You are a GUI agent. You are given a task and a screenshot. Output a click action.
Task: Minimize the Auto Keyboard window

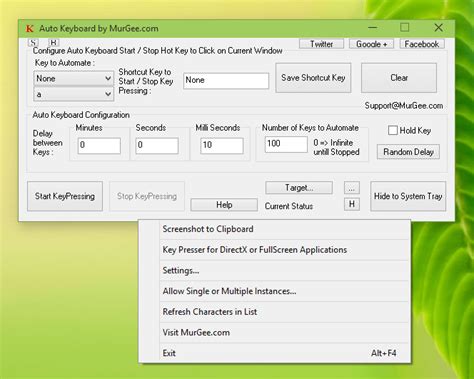[373, 28]
